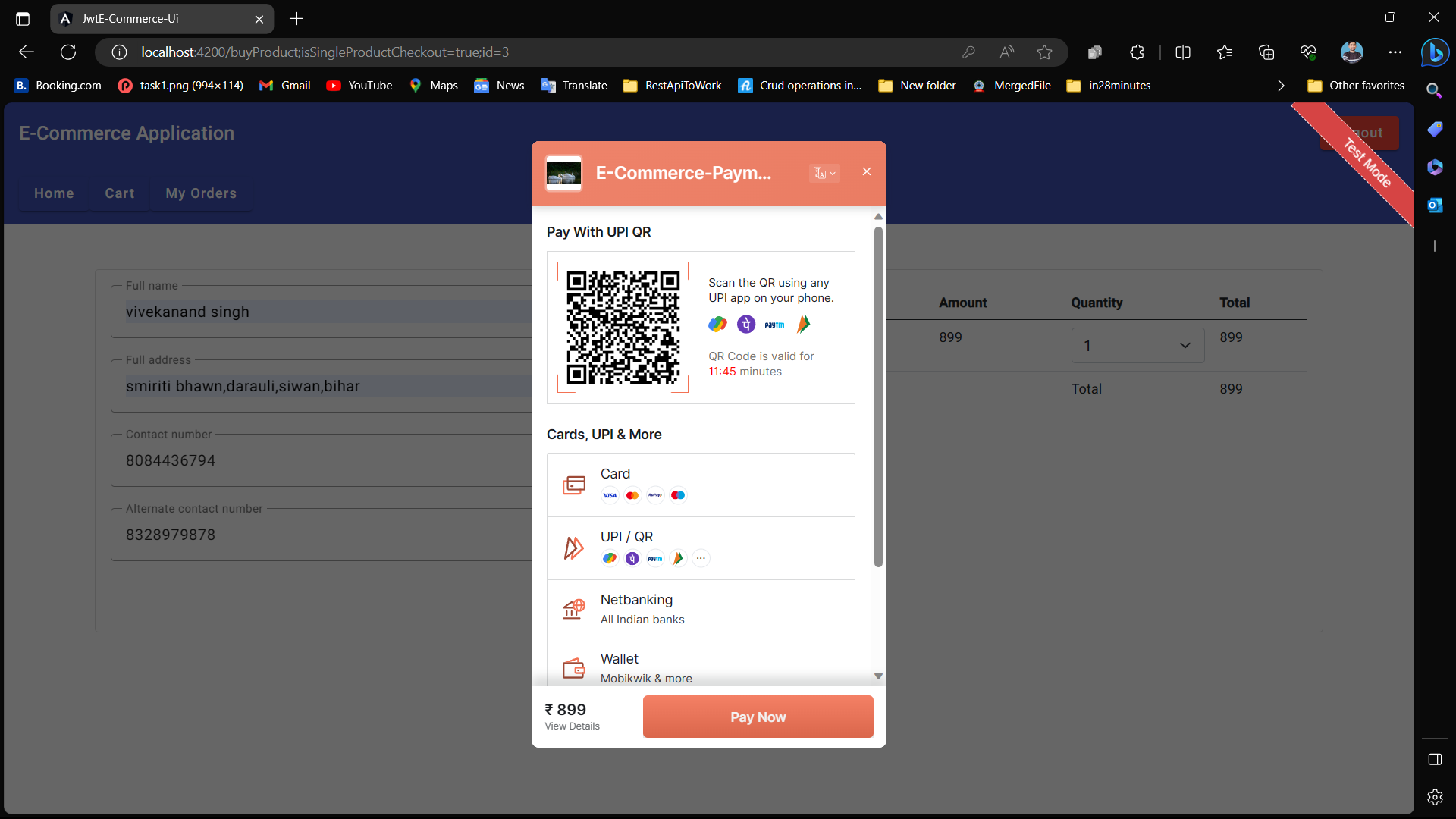Expand more UPI apps with ellipsis icon
Screen dimensions: 1456x819
click(x=700, y=558)
